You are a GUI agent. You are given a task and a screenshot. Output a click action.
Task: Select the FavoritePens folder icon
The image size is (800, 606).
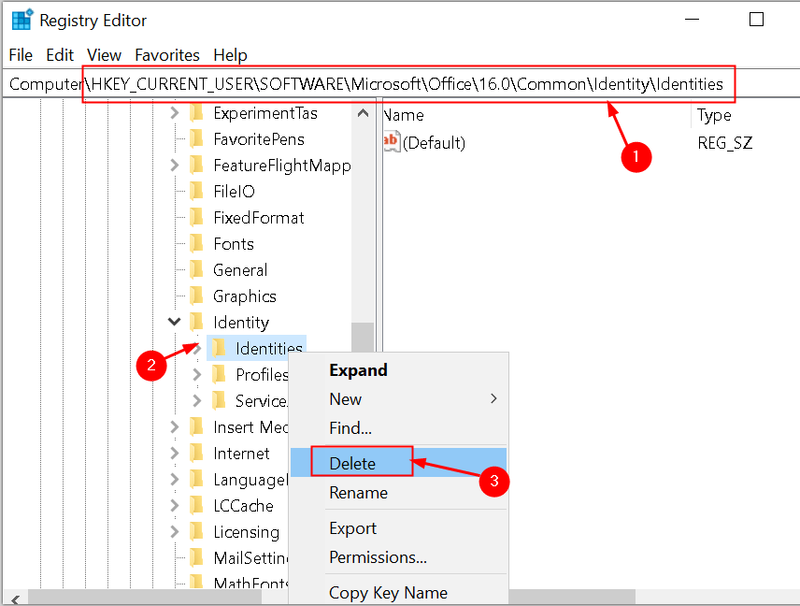point(196,139)
